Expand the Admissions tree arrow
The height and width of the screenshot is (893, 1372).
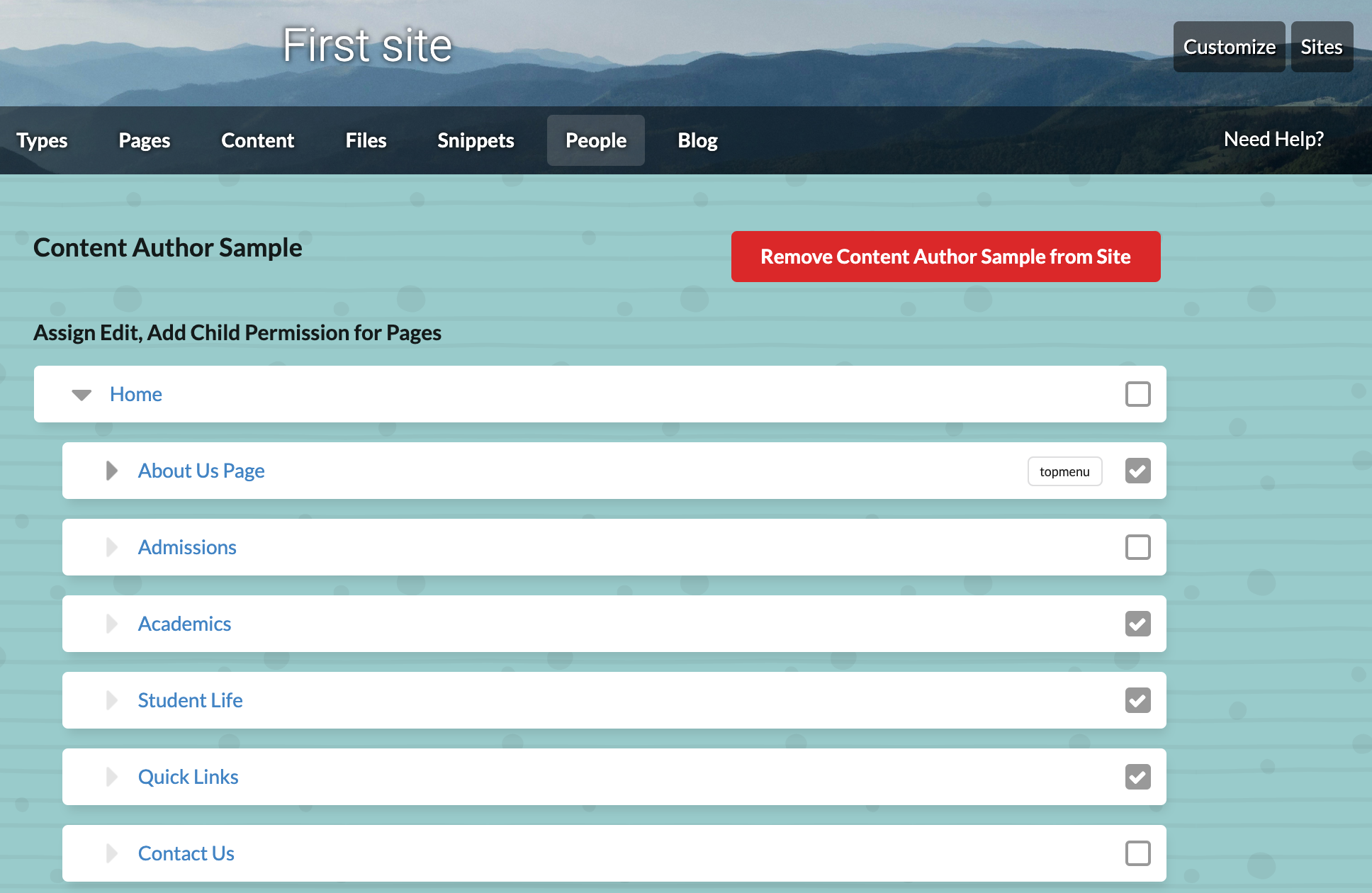tap(111, 547)
